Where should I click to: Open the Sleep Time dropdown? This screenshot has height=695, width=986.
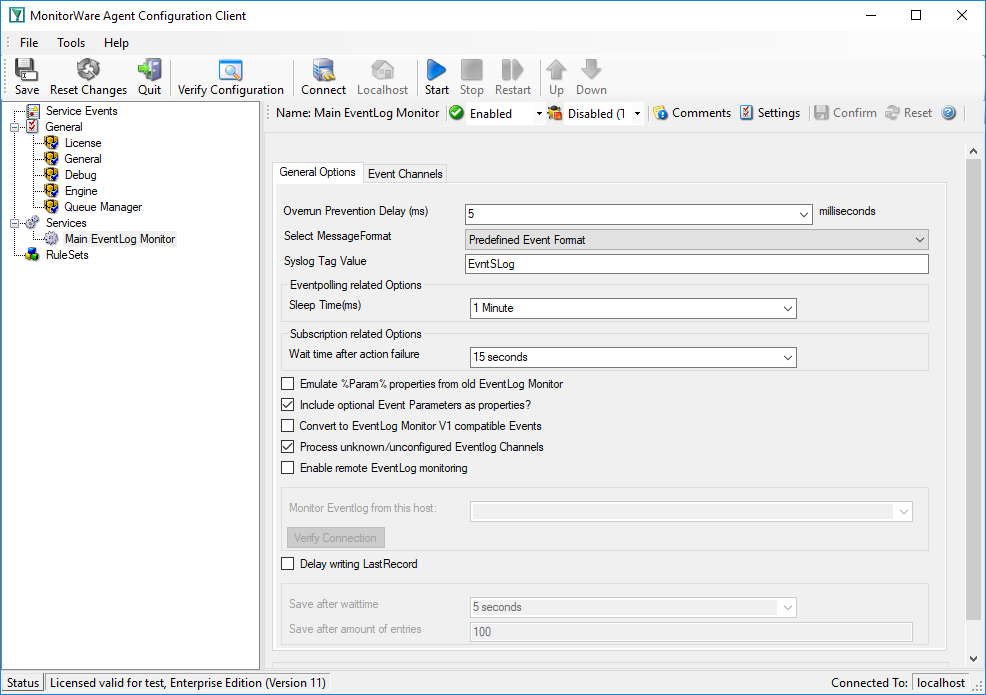pos(633,308)
